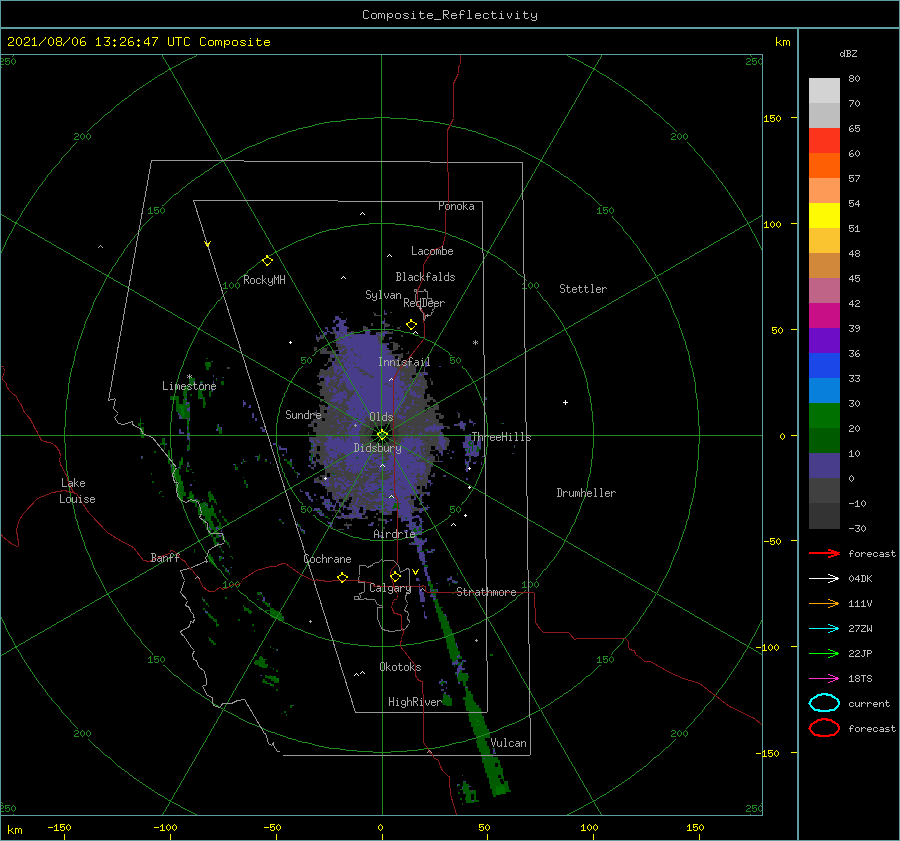The width and height of the screenshot is (900, 841).
Task: Click the 80 dBZ light gray color swatch
Action: [824, 90]
